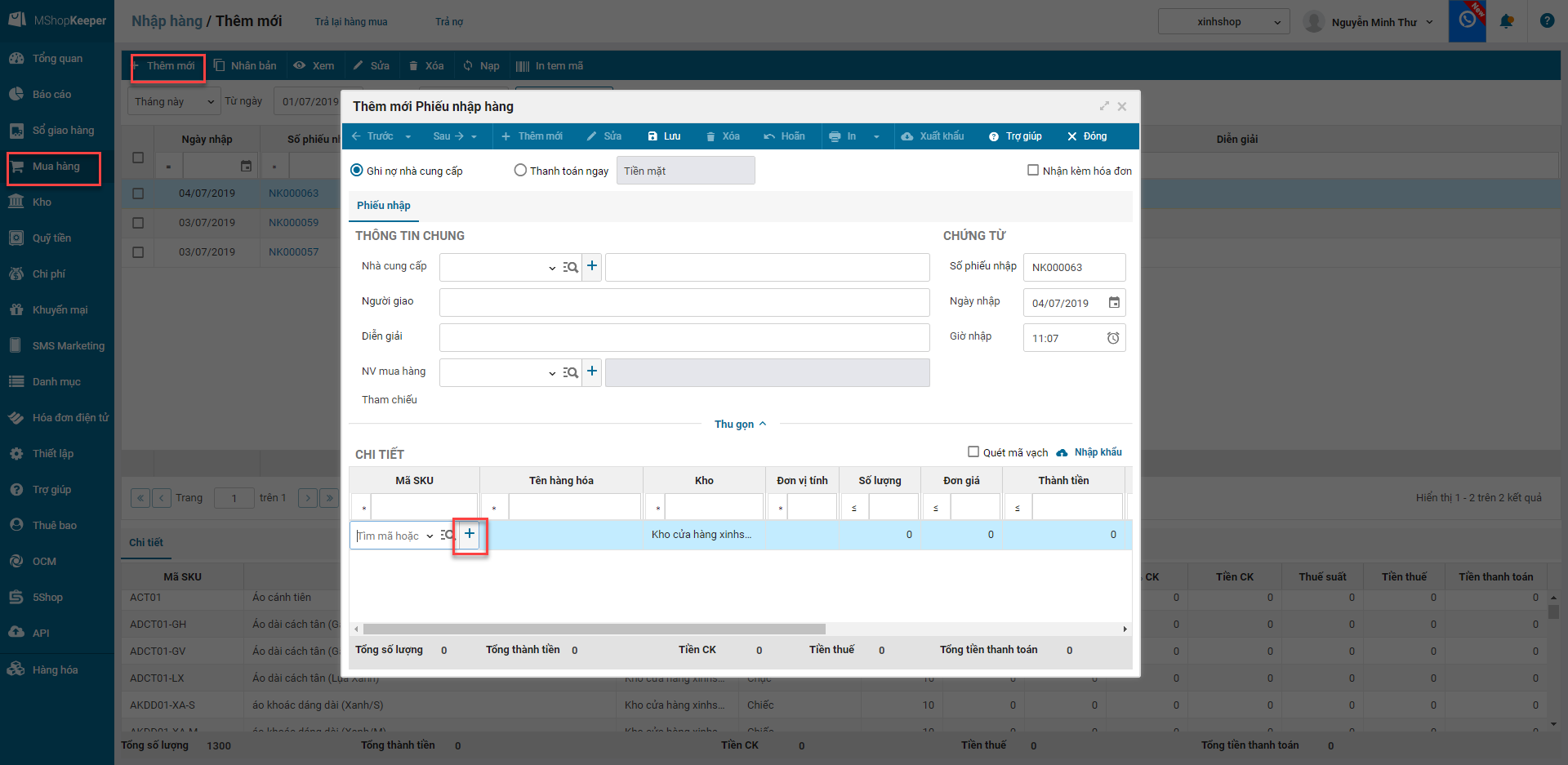Expand the Sau dropdown arrow
1568x765 pixels.
click(x=474, y=136)
